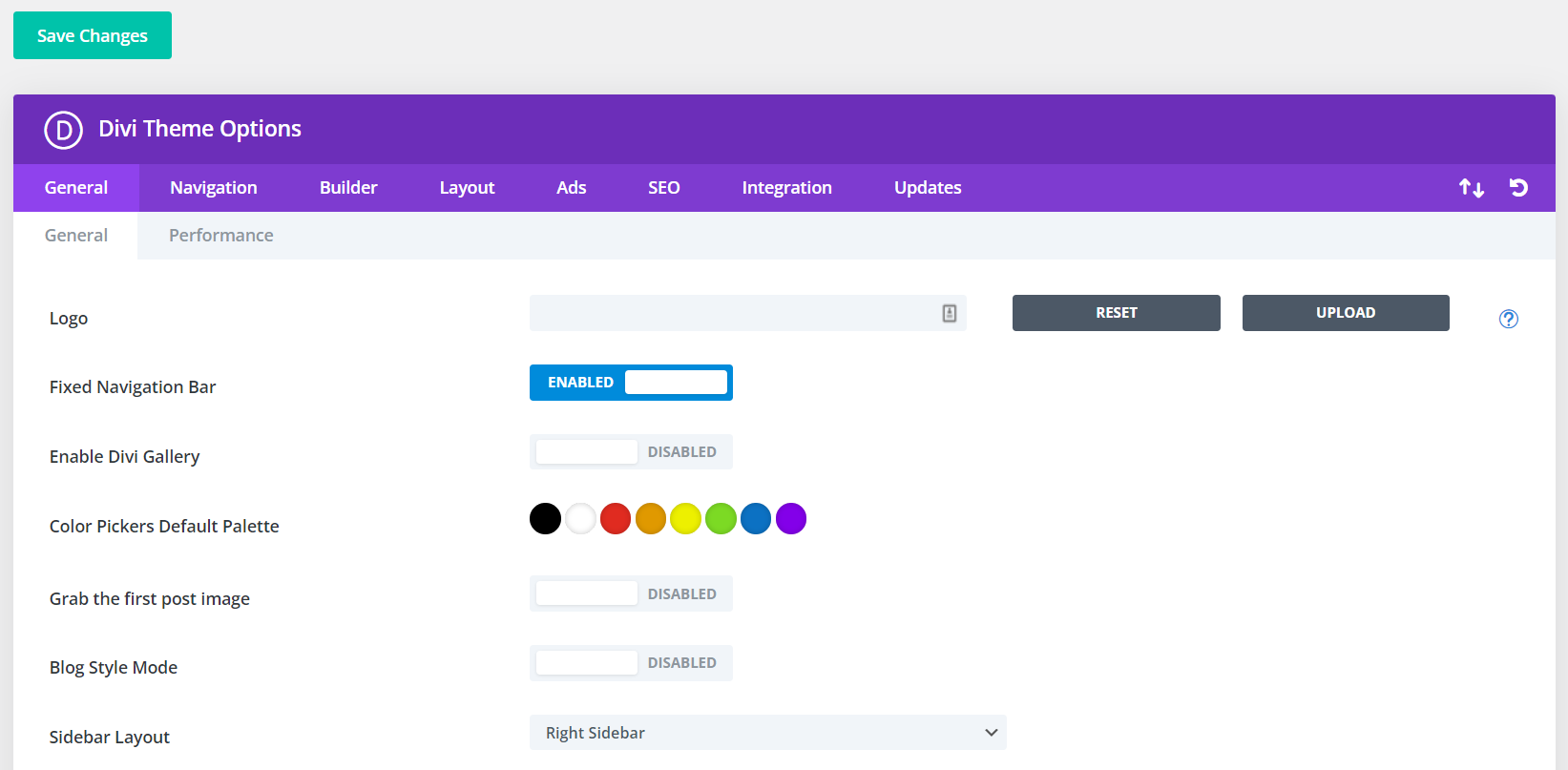Click the Logo option label
Screen dimensions: 1568x770
[69, 319]
